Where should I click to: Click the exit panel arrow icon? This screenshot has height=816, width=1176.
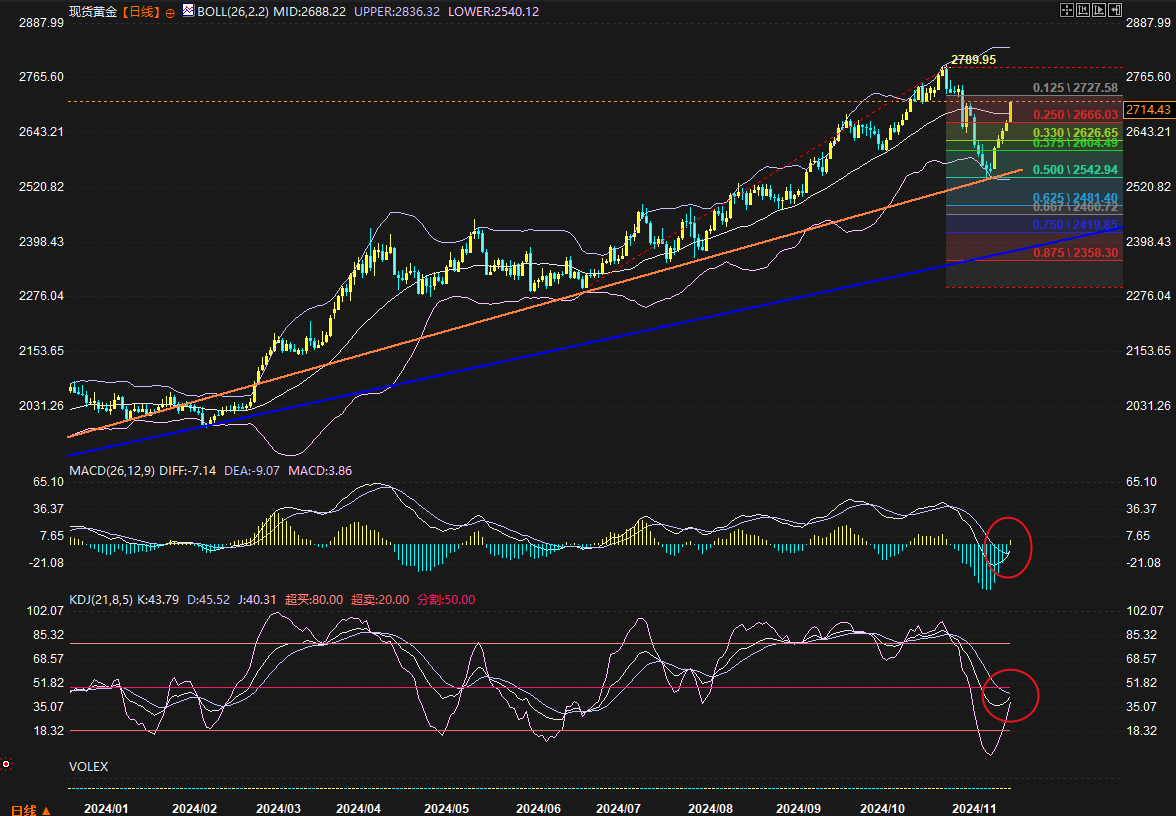pyautogui.click(x=1115, y=10)
